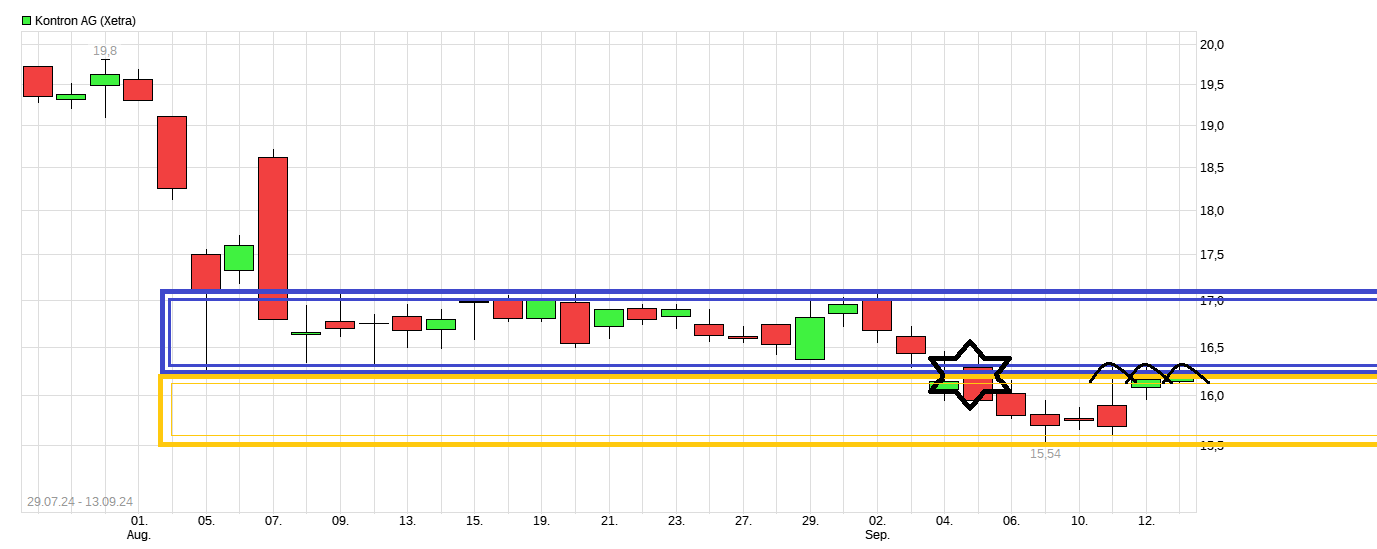
Task: Select the last green candle on the chart
Action: coord(1179,378)
